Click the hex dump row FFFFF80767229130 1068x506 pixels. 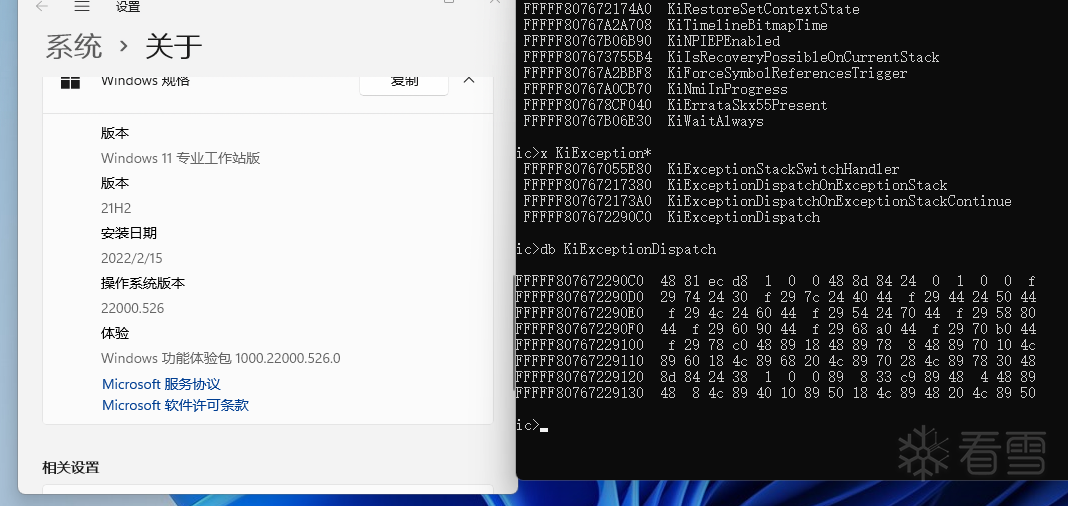coord(776,393)
